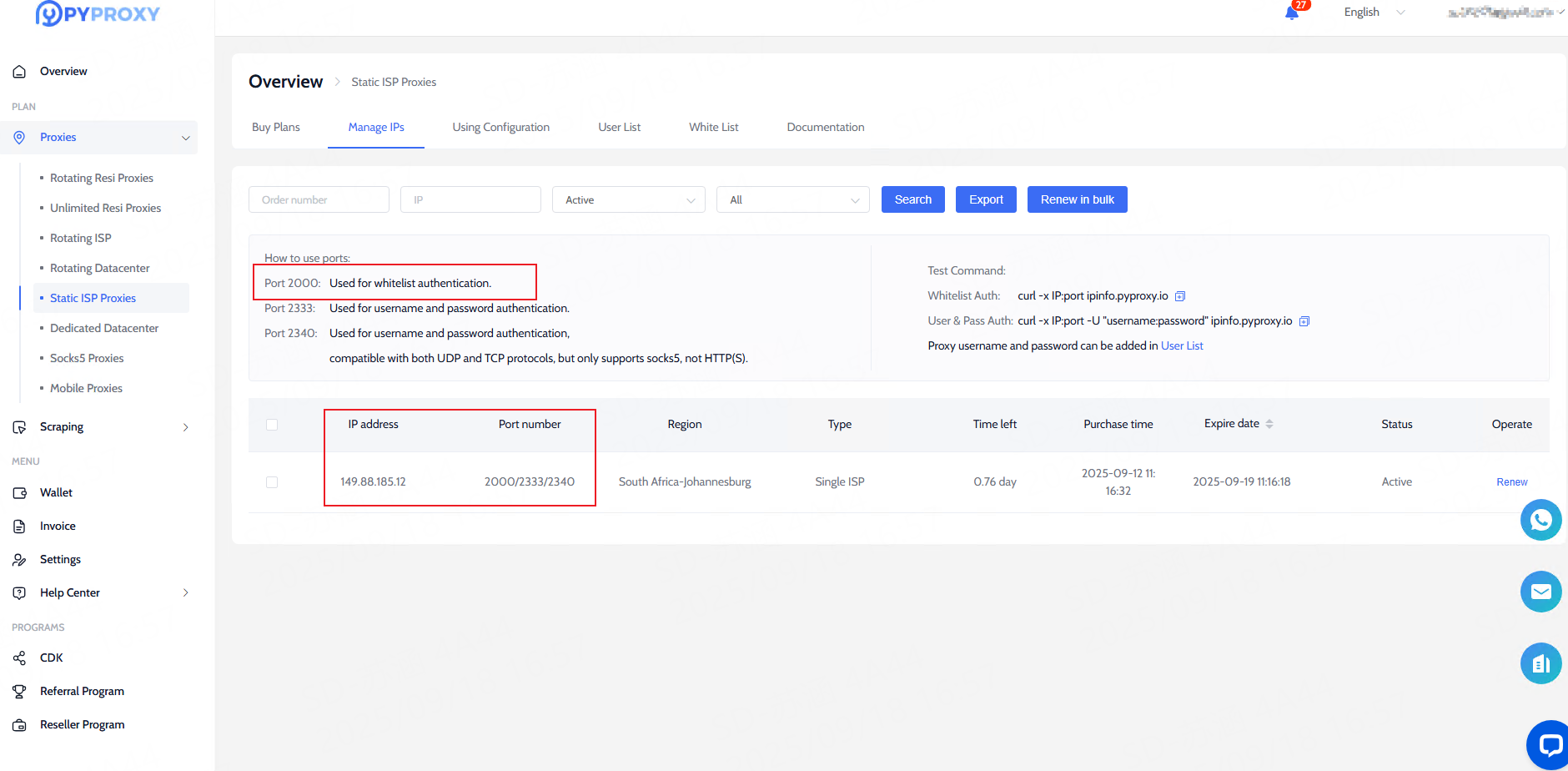
Task: Expand the English language selector
Action: (x=1374, y=13)
